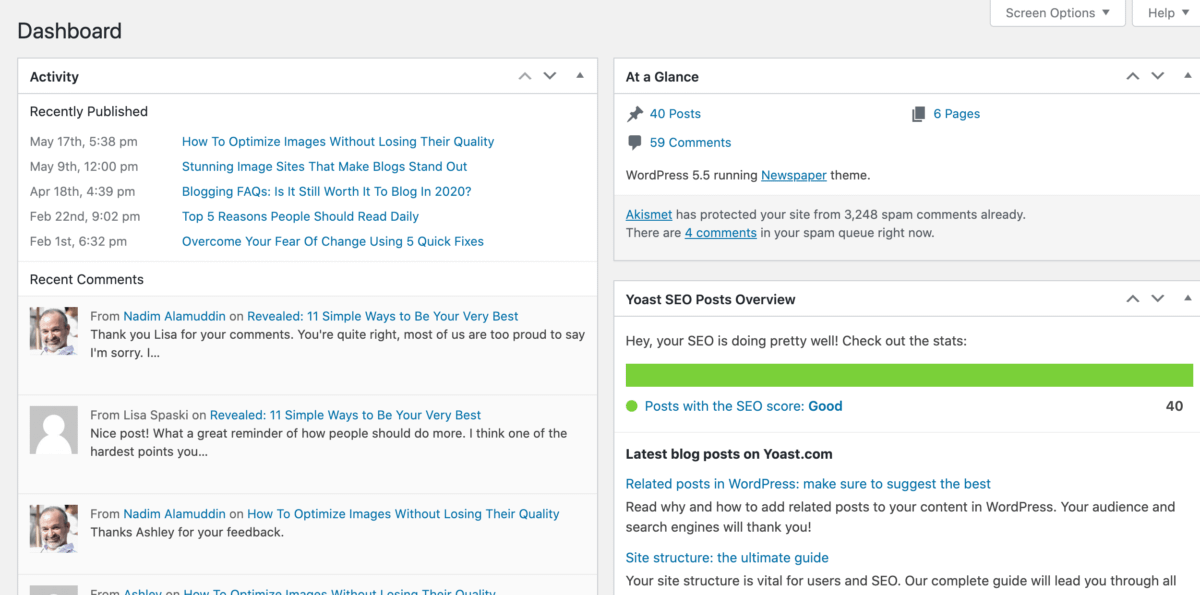This screenshot has height=595, width=1200.
Task: Open the Newspaper theme link
Action: click(793, 175)
